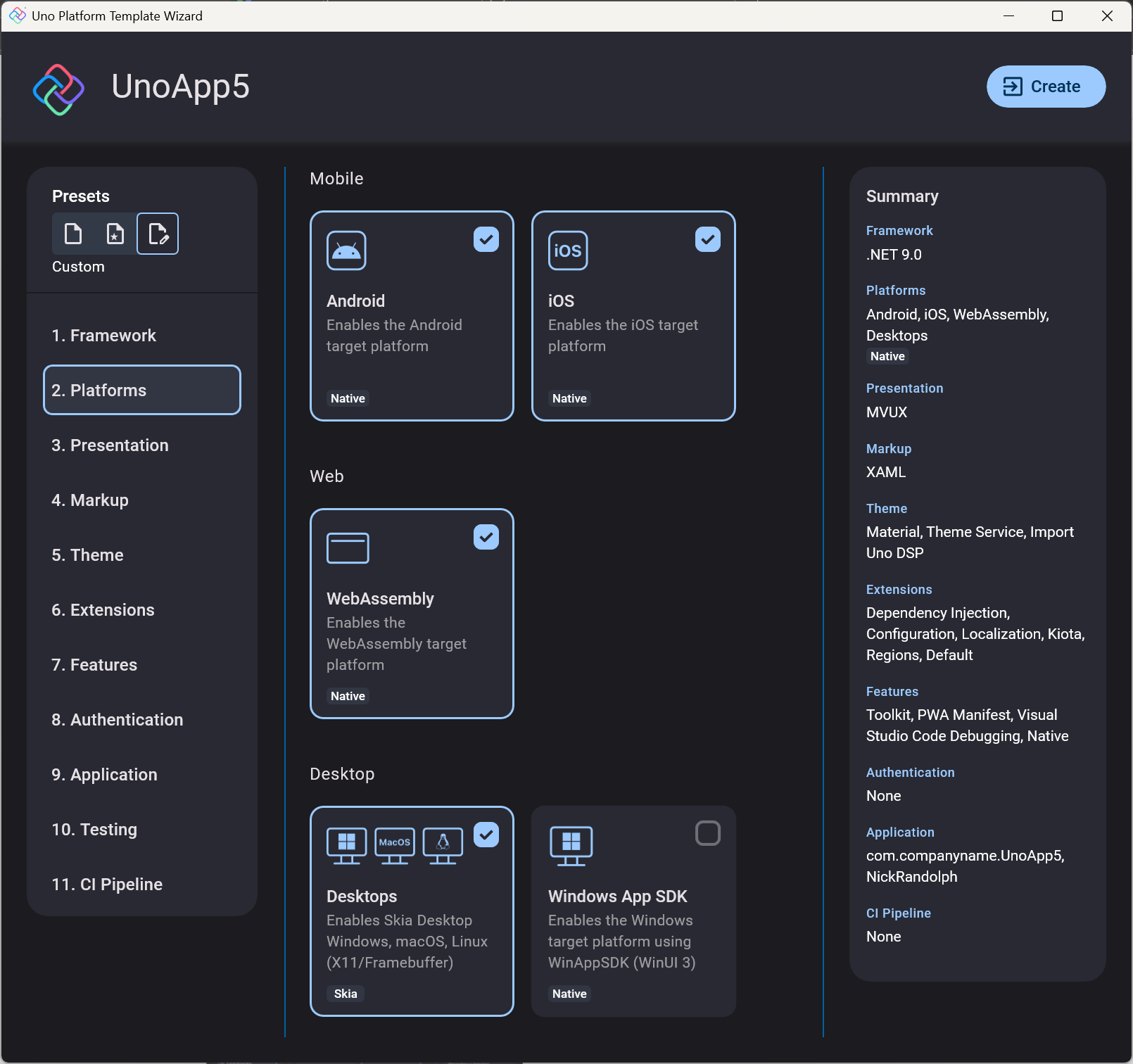Viewport: 1133px width, 1064px height.
Task: Click the WebAssembly browser window icon
Action: click(x=348, y=548)
